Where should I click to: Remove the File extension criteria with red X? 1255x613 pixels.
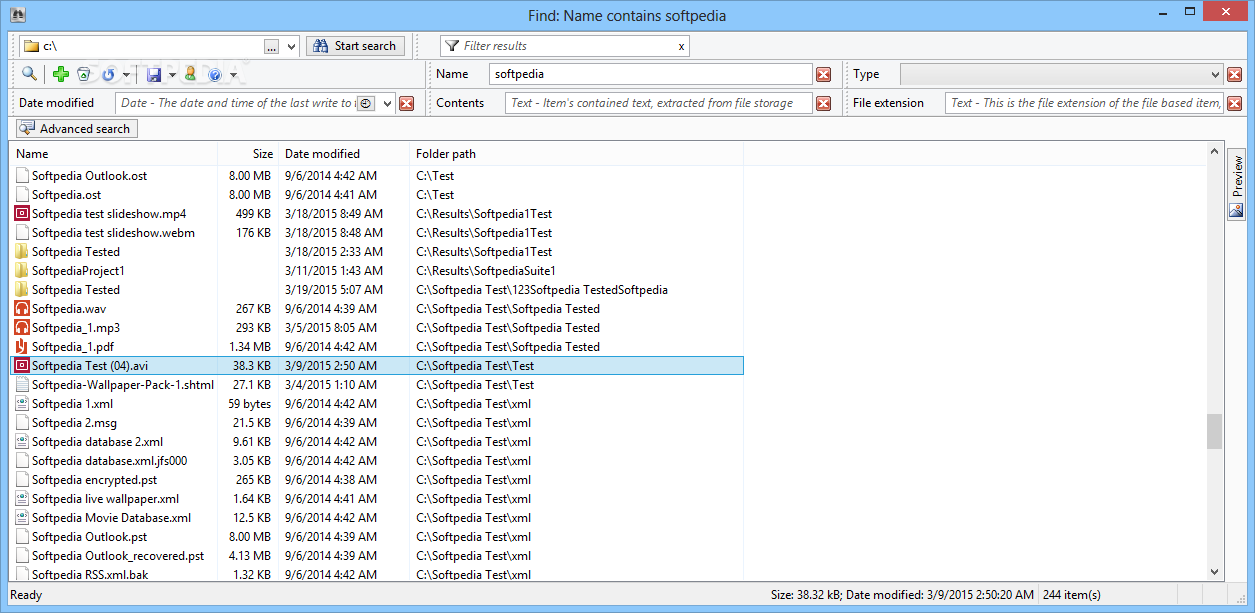pos(1235,103)
